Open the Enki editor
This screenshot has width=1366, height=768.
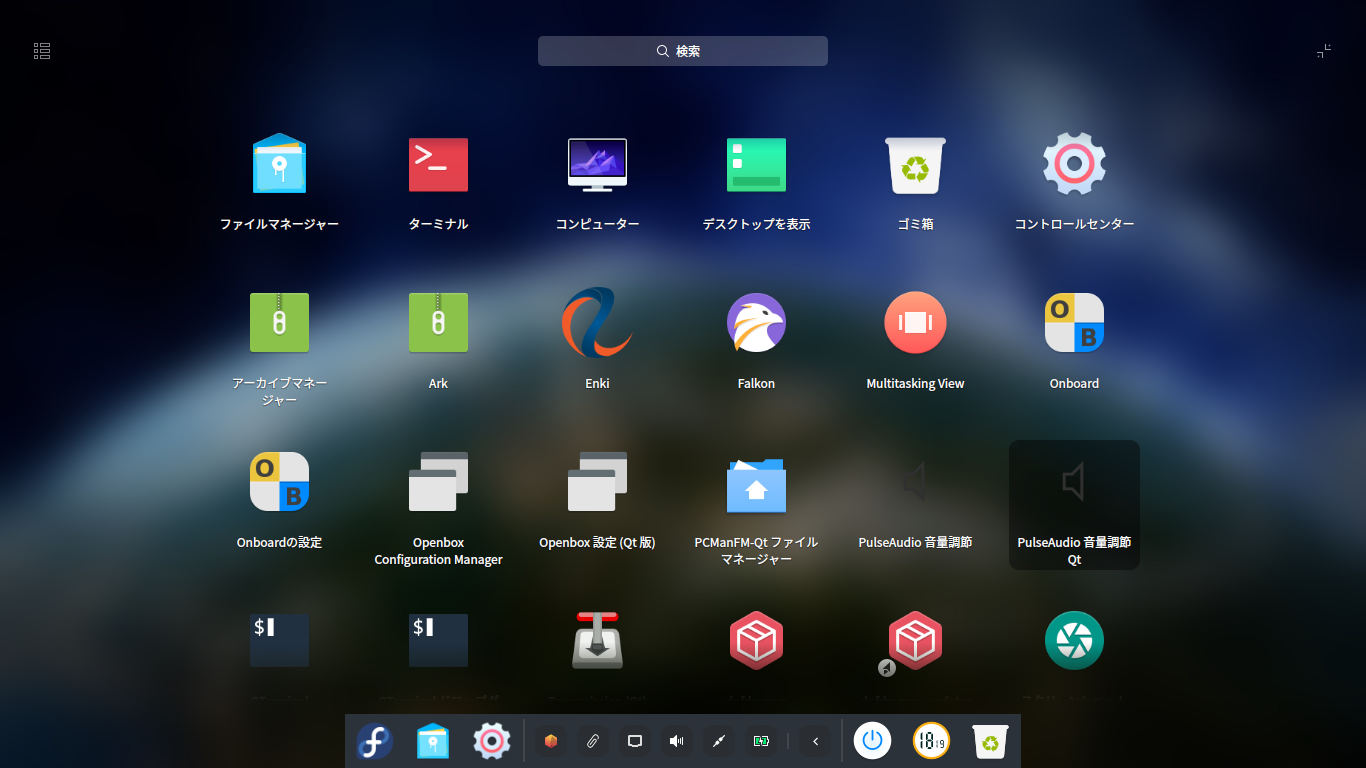click(x=597, y=323)
